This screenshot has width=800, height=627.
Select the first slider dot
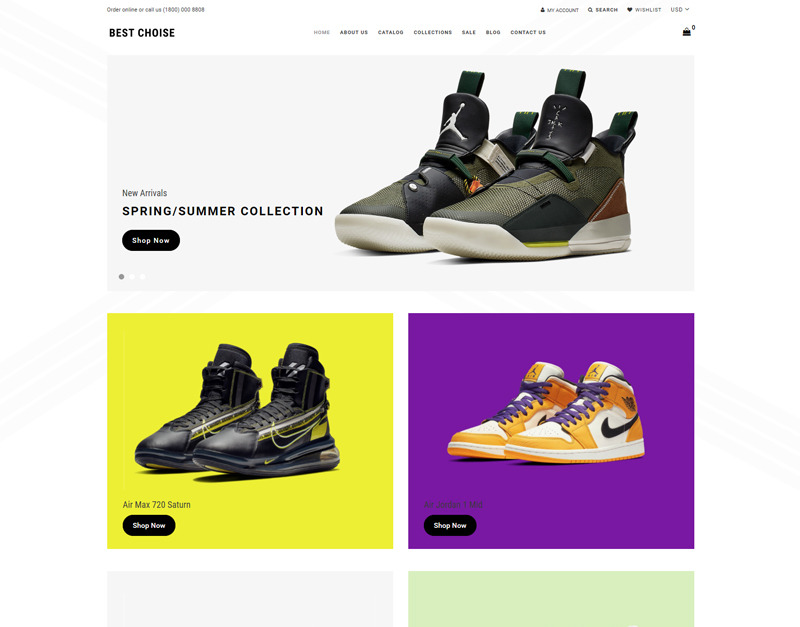coord(121,277)
